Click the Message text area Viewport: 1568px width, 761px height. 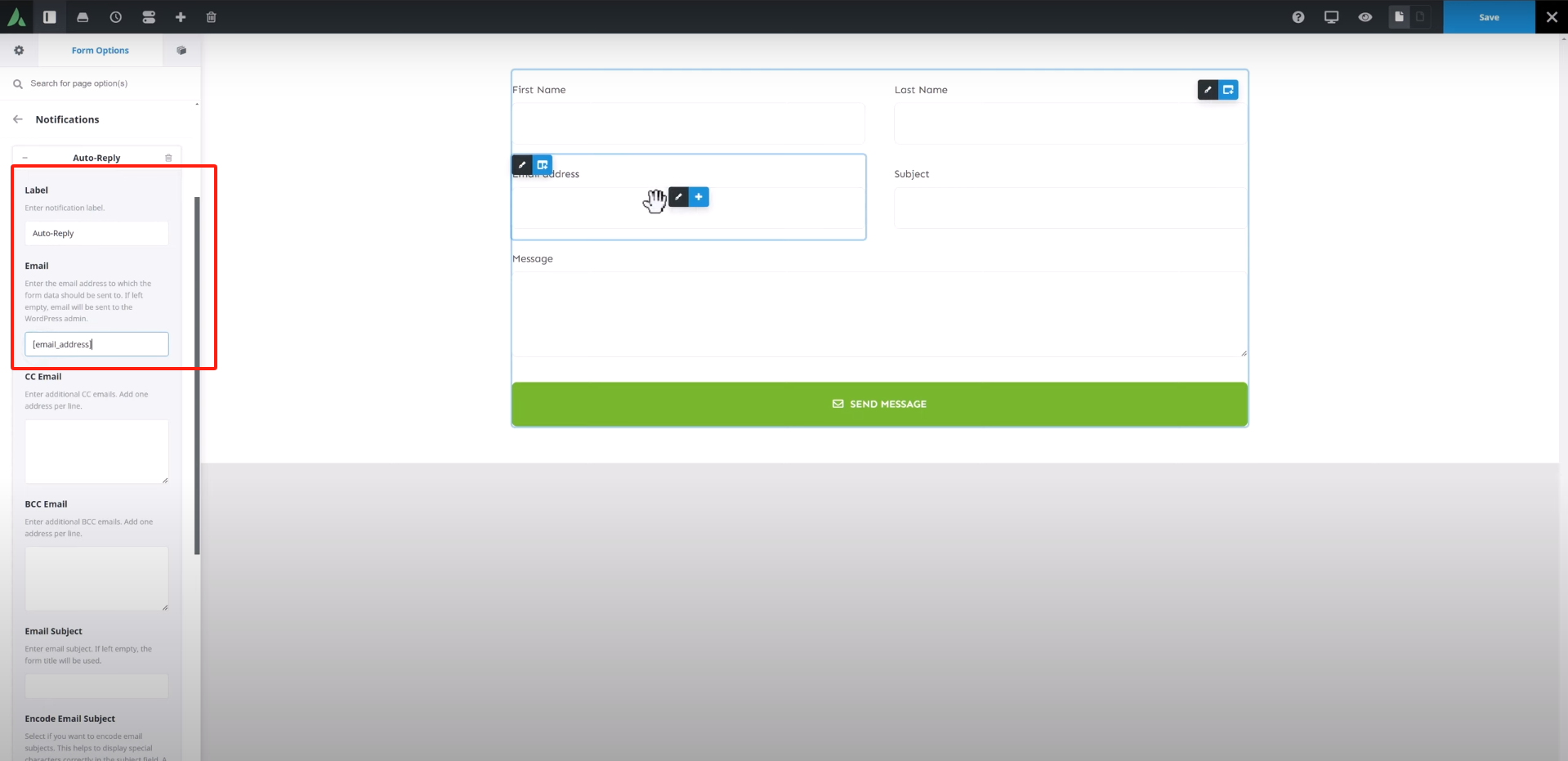click(x=879, y=314)
